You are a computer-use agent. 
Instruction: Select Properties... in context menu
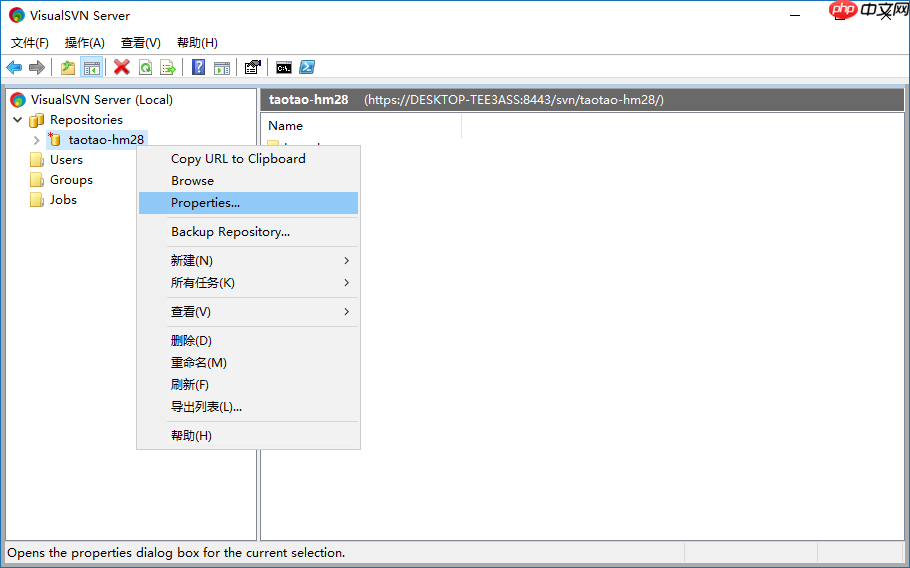click(248, 202)
